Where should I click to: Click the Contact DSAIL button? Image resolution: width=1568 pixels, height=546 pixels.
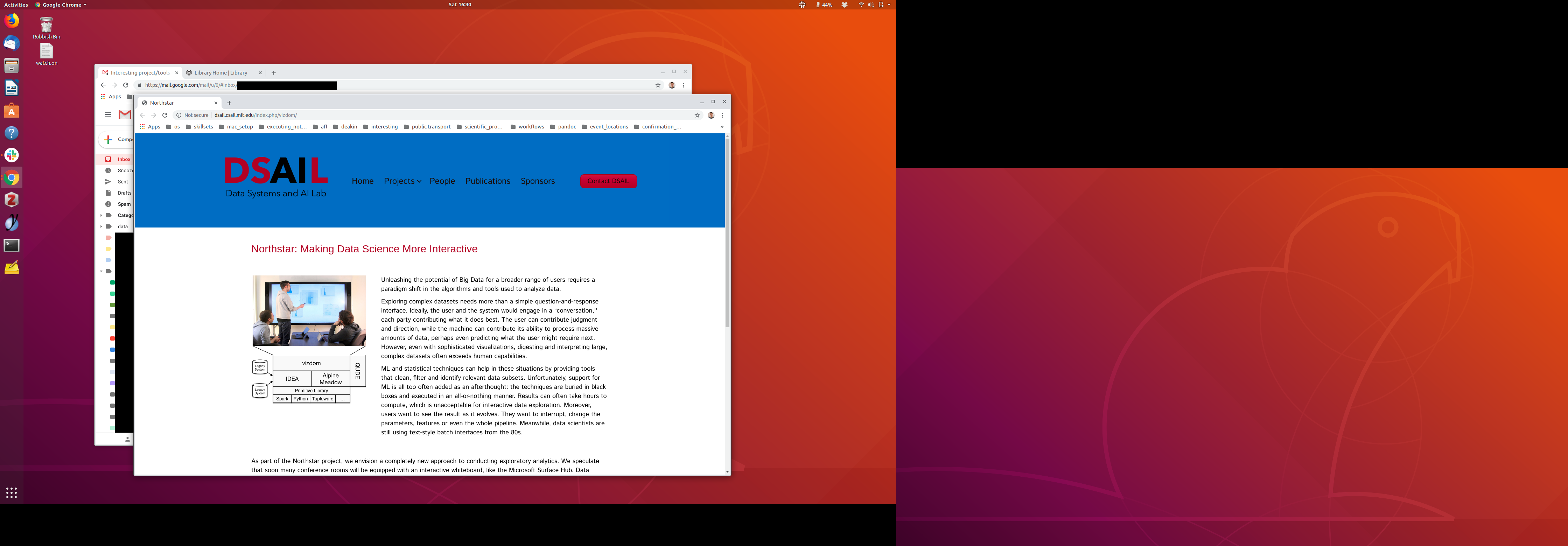(608, 181)
